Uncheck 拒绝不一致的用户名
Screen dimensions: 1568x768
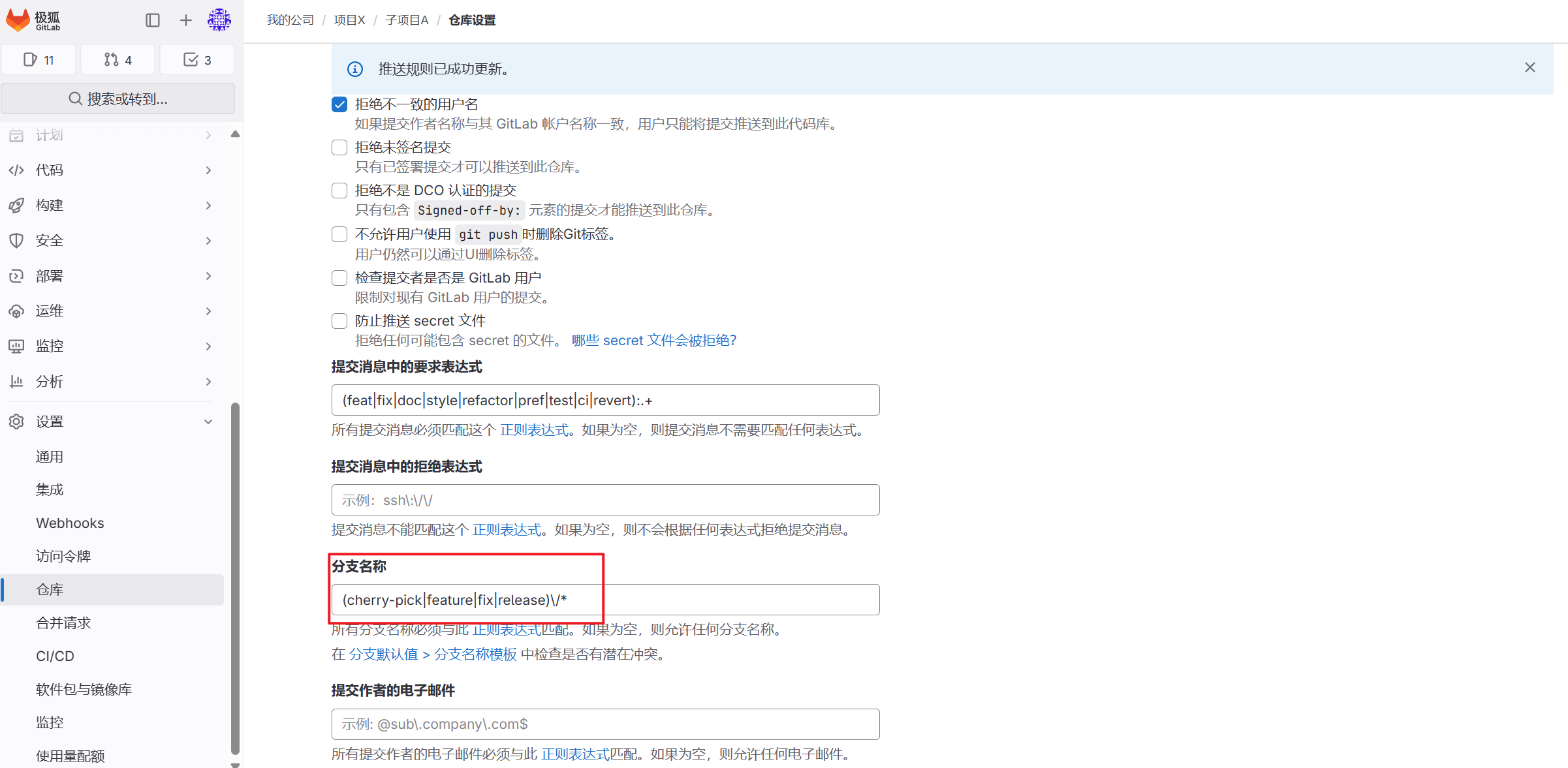pyautogui.click(x=339, y=104)
